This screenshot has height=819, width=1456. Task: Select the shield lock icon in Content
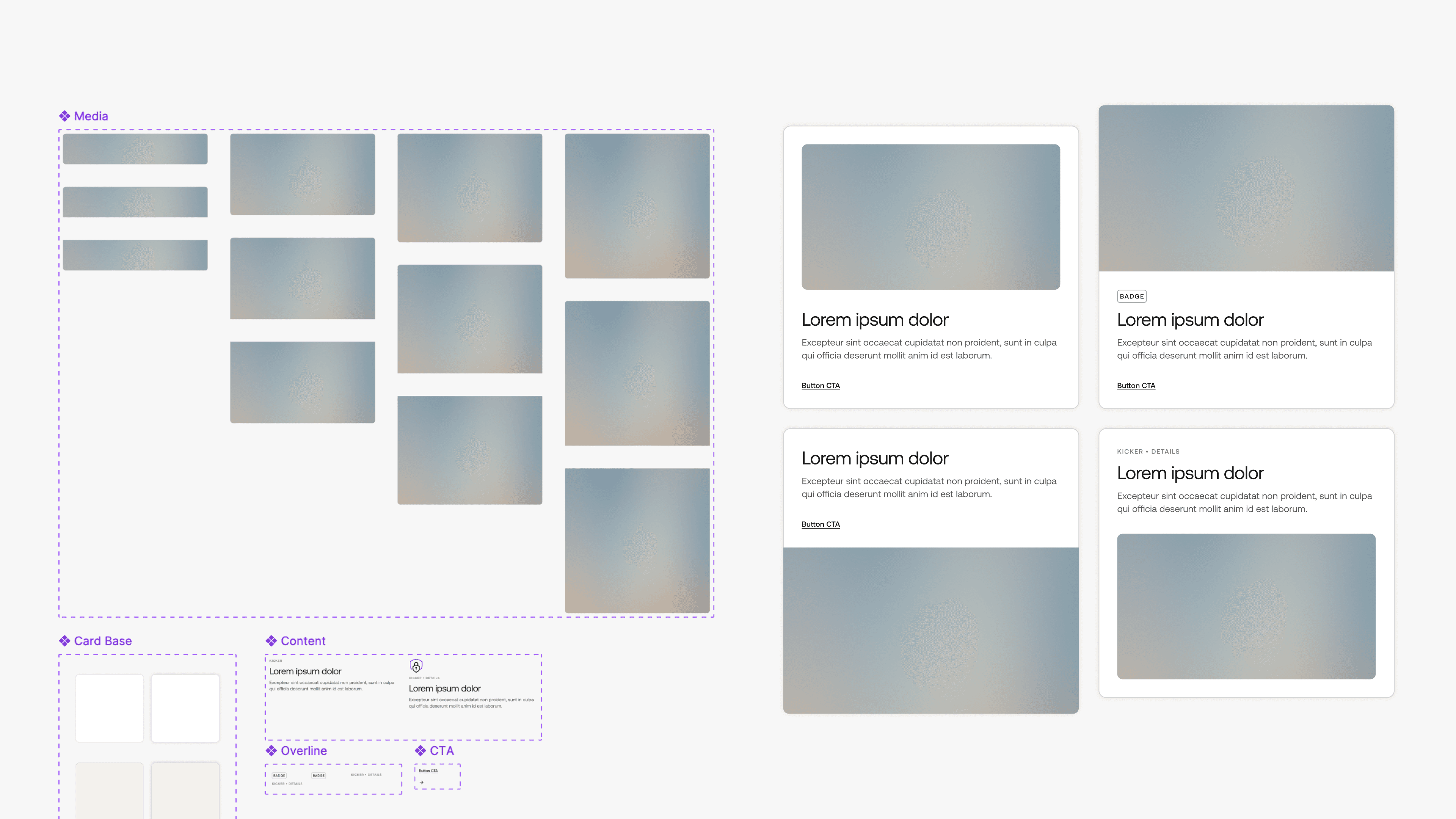point(416,666)
